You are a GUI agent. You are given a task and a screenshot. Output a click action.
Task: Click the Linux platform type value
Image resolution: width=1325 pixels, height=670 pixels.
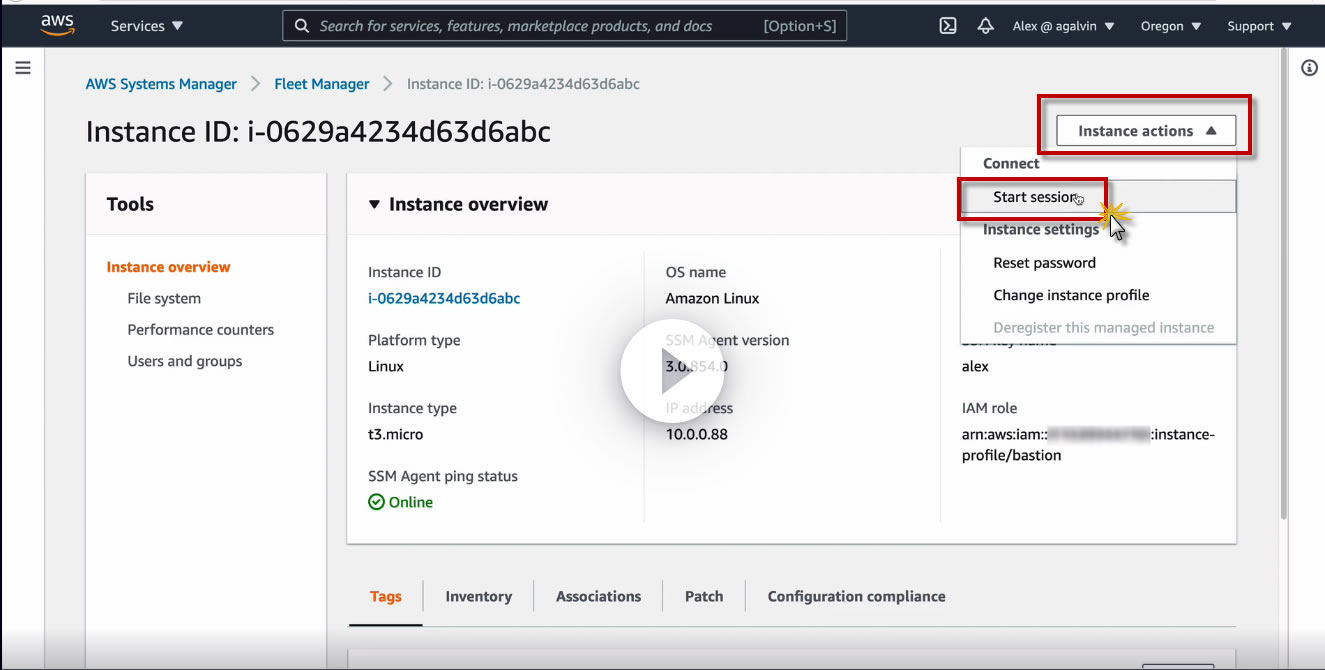[386, 366]
